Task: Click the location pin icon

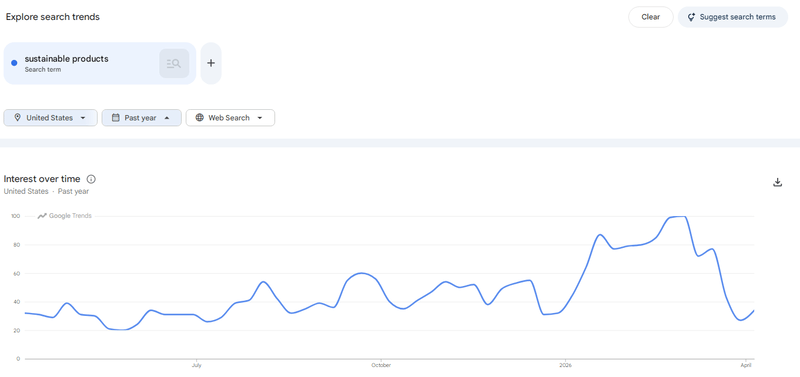Action: (17, 118)
